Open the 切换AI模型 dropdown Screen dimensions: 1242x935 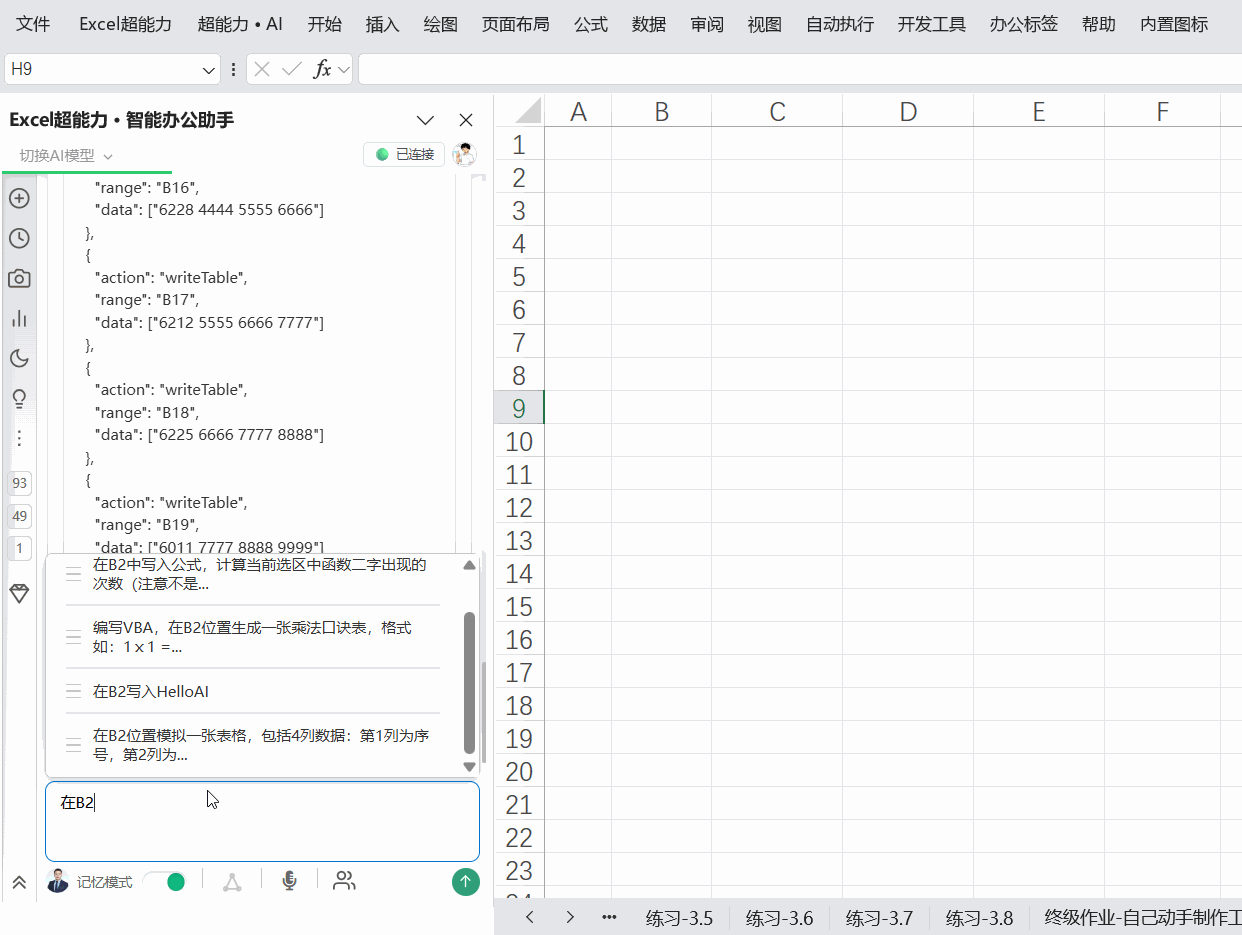(66, 155)
